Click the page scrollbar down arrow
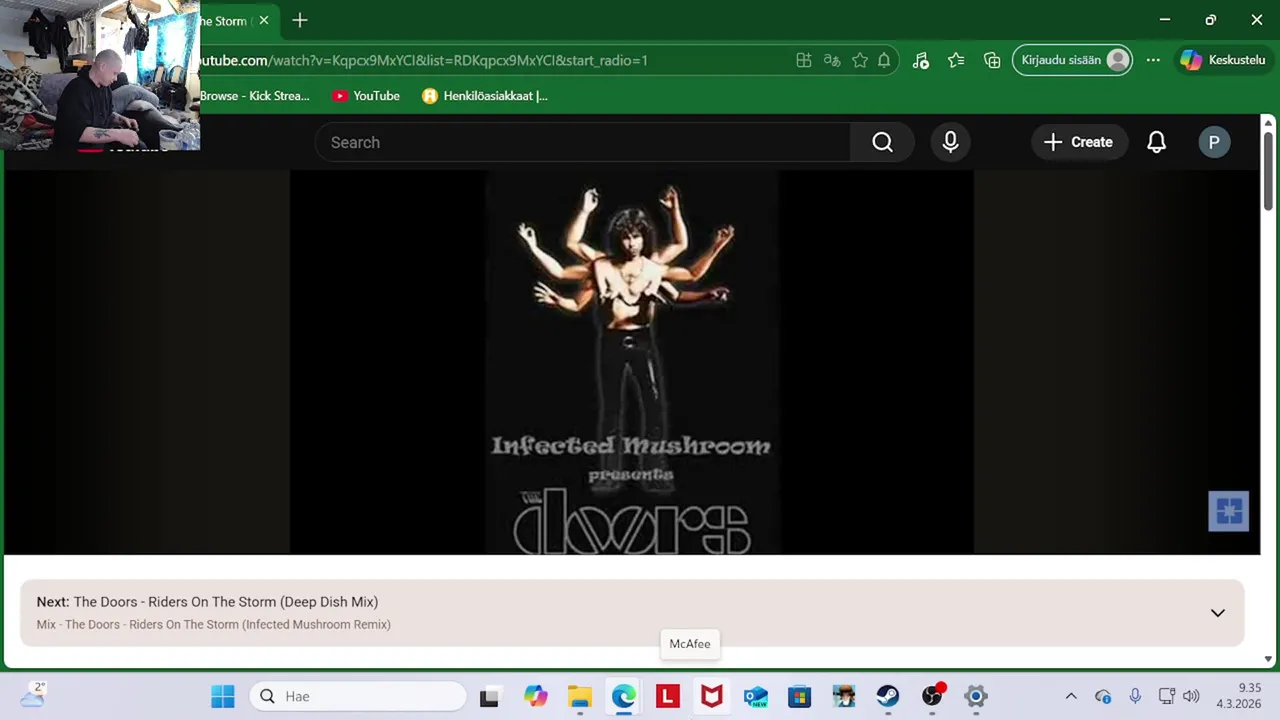The width and height of the screenshot is (1280, 720). coord(1268,659)
